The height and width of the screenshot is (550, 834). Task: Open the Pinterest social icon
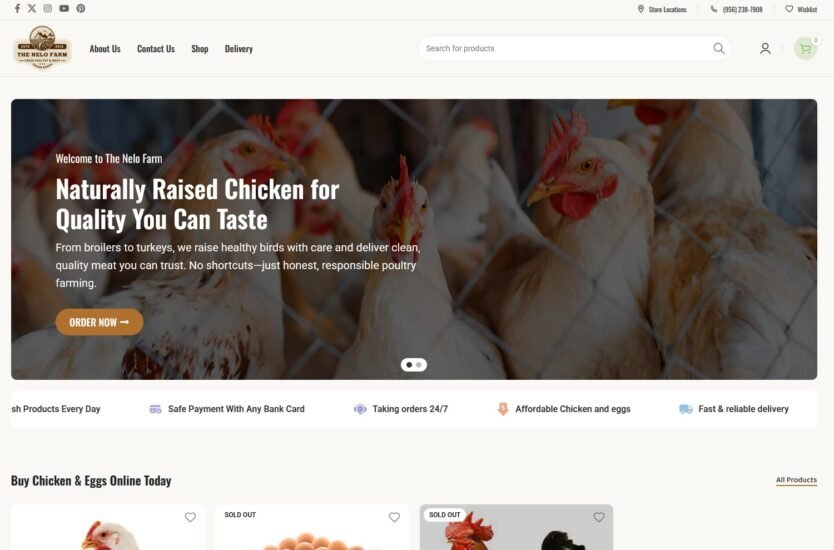pos(81,9)
